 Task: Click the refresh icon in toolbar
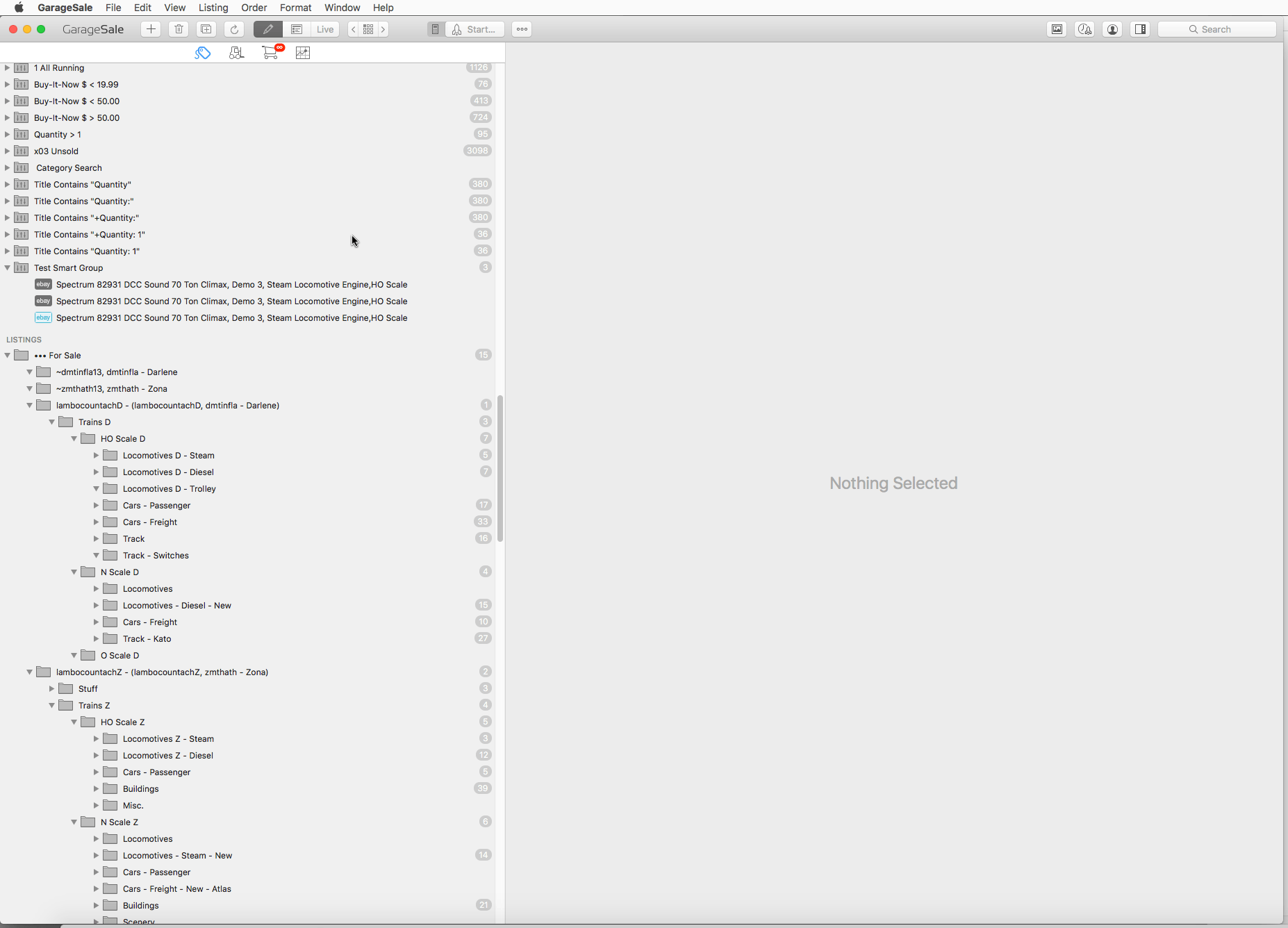pos(234,29)
